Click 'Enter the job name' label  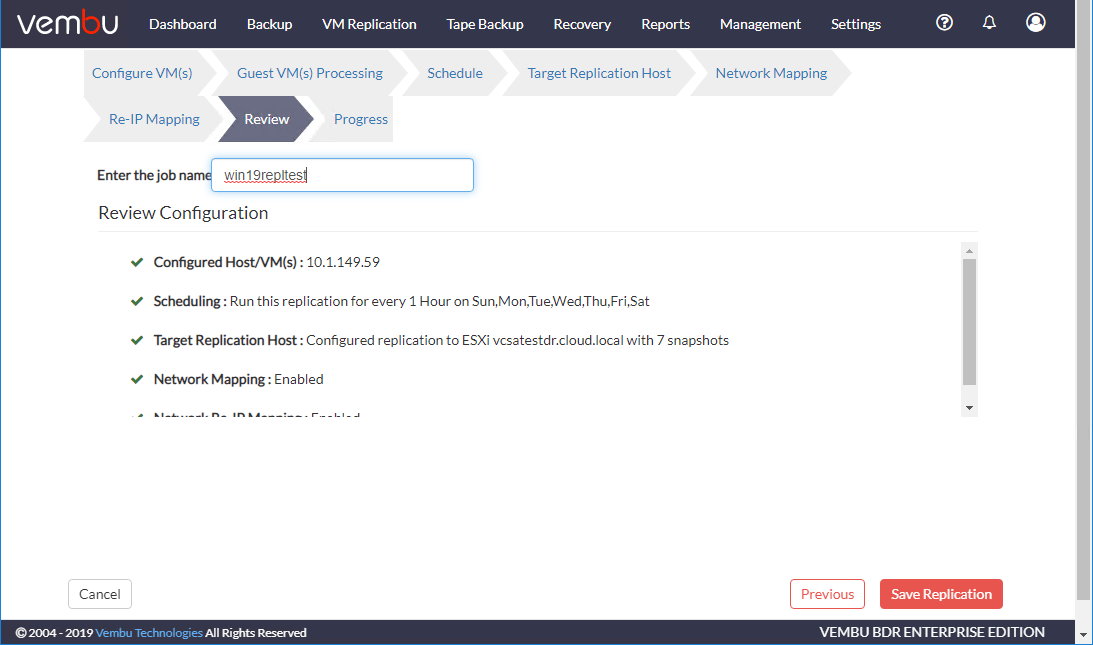154,175
